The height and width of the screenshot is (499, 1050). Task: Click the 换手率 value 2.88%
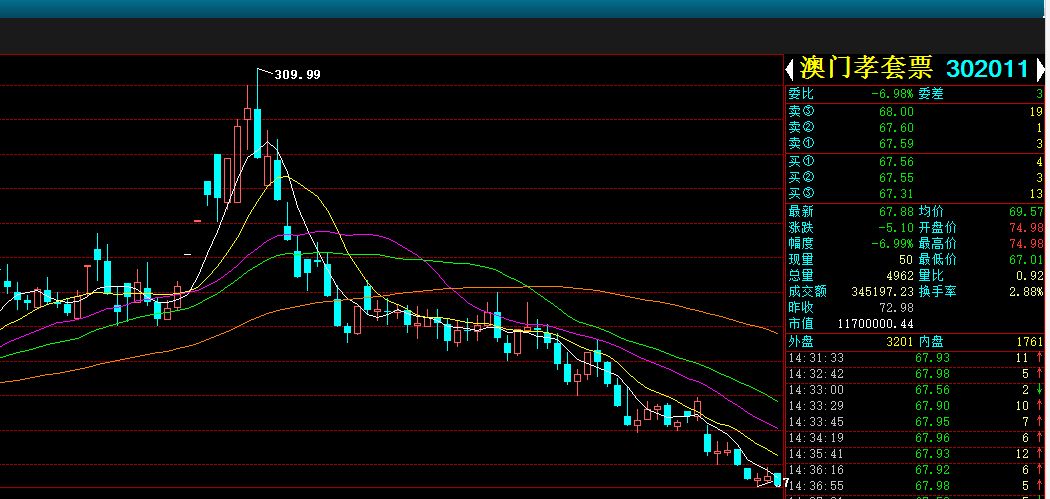pos(1027,292)
